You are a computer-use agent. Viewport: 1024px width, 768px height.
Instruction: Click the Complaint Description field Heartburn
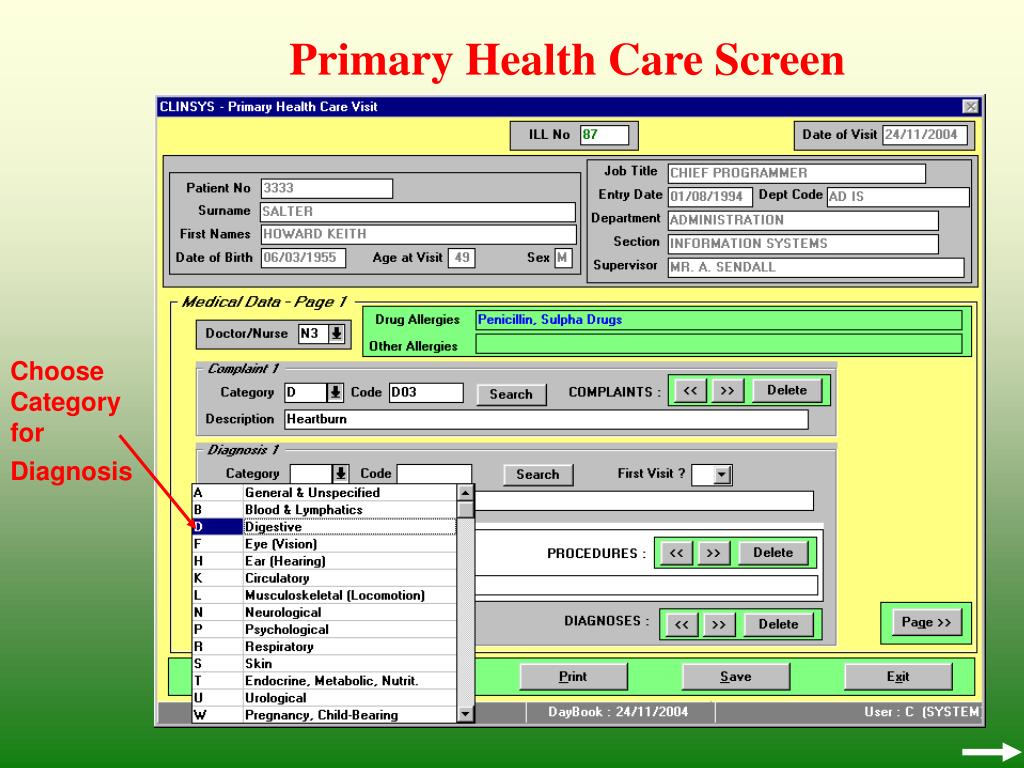[x=546, y=419]
